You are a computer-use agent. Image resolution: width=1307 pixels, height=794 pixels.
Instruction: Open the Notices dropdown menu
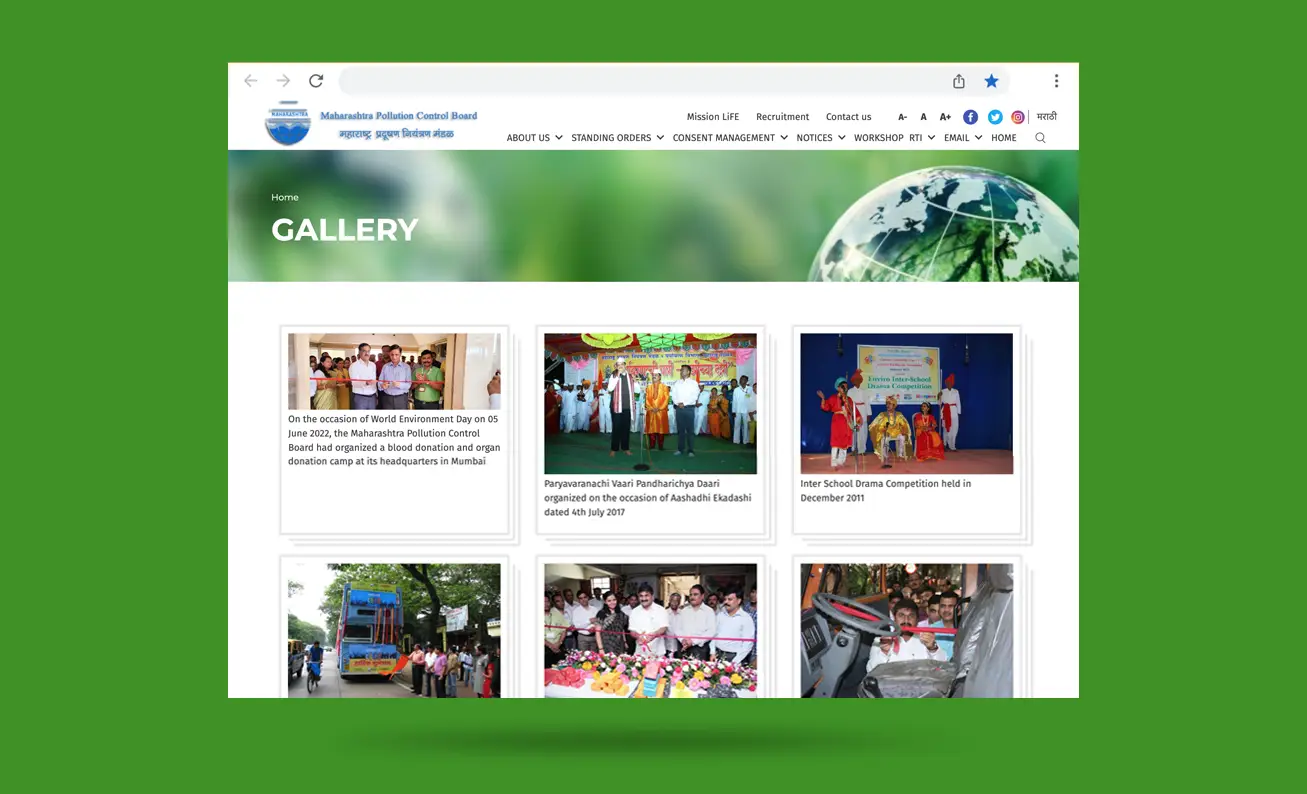click(820, 138)
